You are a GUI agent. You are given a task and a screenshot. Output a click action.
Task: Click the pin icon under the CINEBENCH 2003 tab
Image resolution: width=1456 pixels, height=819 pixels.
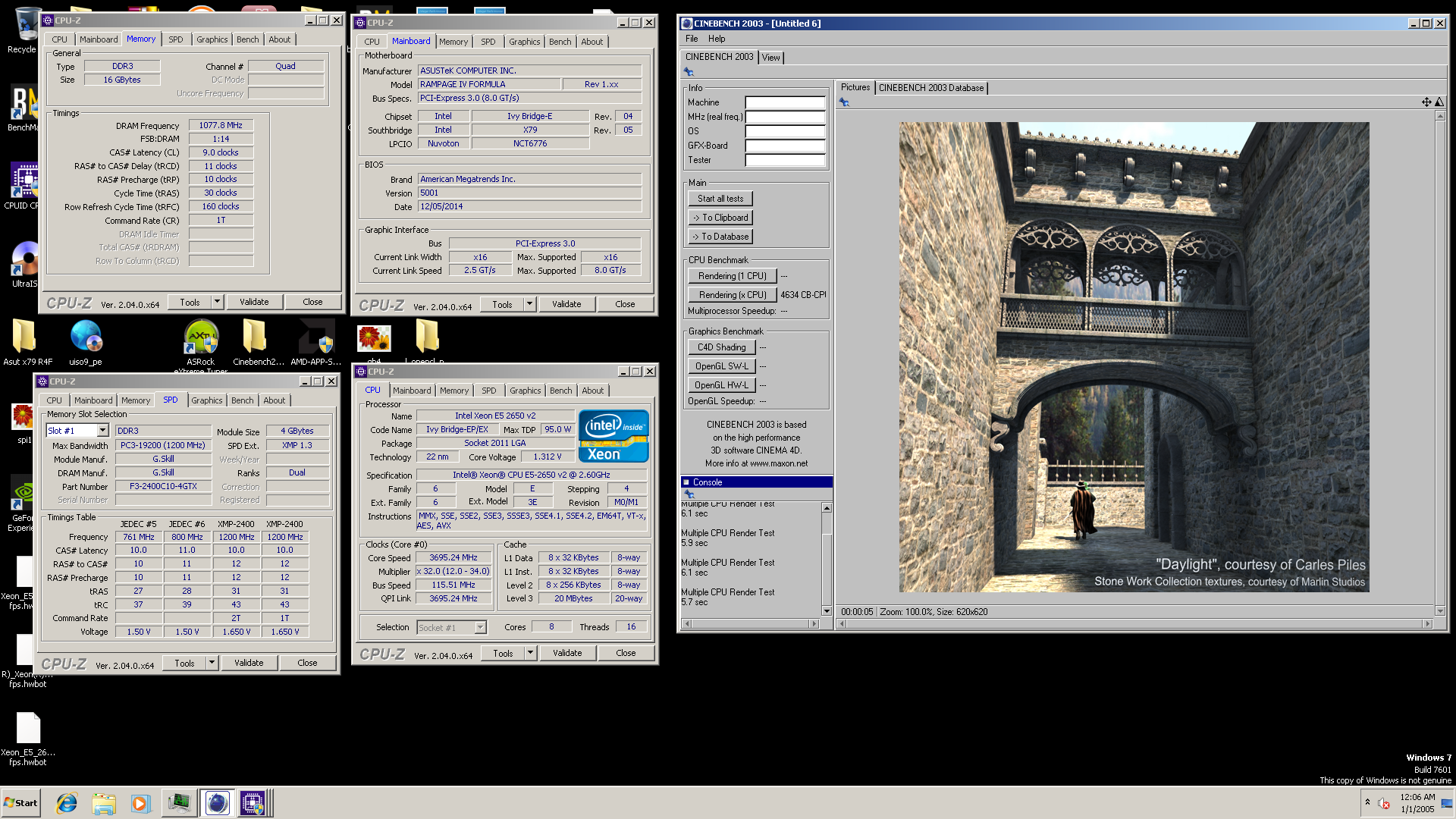(x=689, y=72)
